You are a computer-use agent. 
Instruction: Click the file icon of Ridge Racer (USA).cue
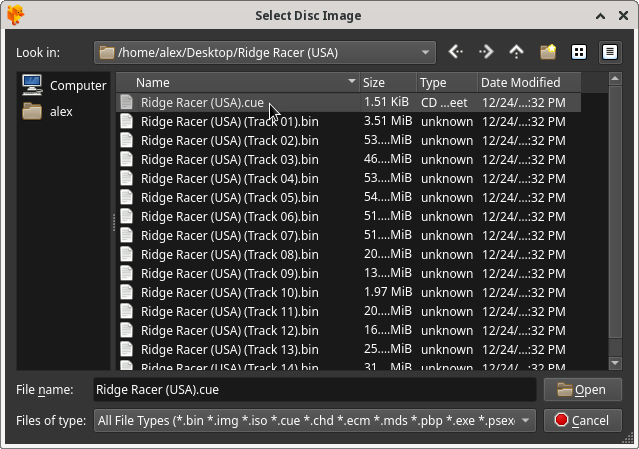tap(126, 102)
